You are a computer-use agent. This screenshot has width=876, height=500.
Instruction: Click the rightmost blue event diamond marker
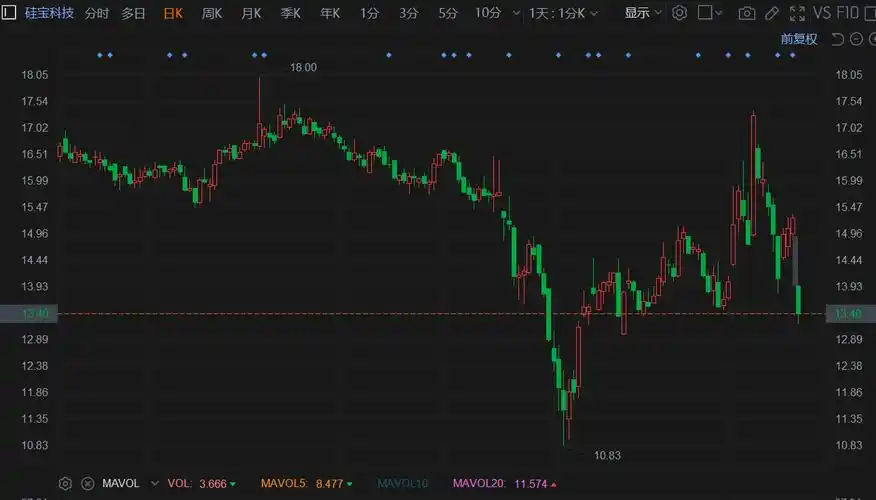pos(792,55)
